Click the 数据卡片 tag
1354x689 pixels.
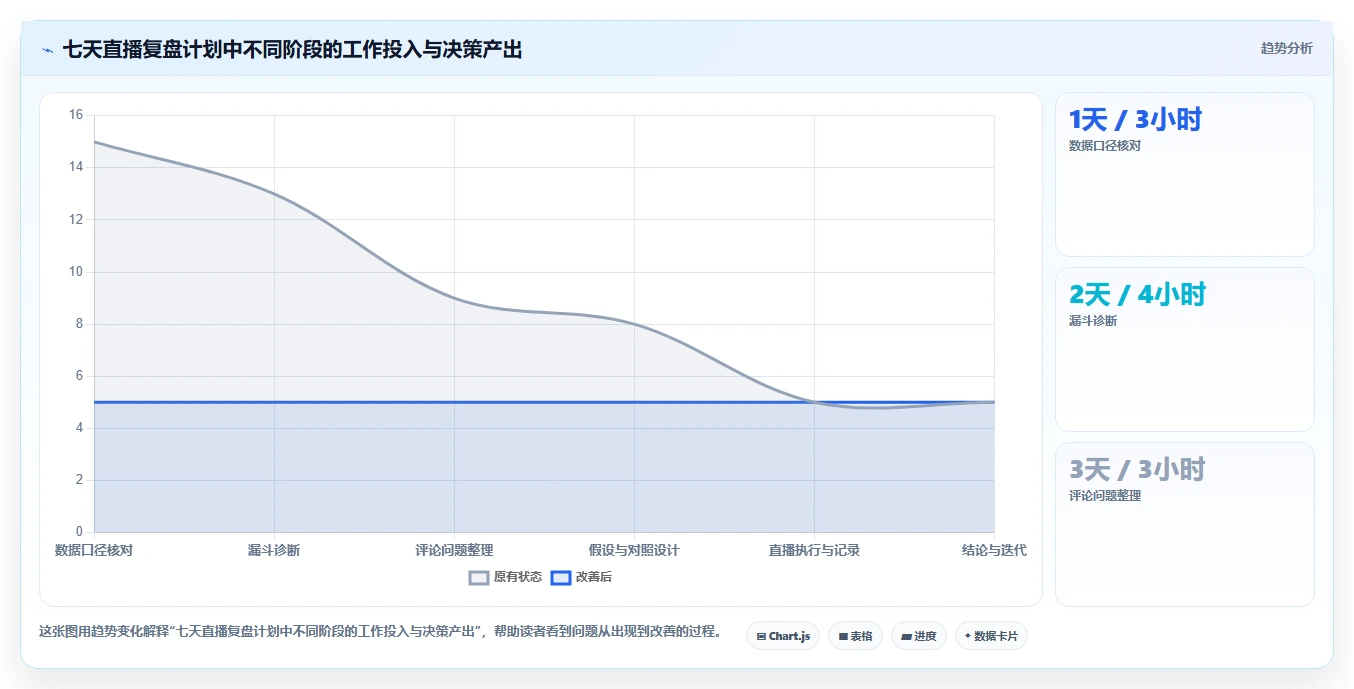point(991,636)
